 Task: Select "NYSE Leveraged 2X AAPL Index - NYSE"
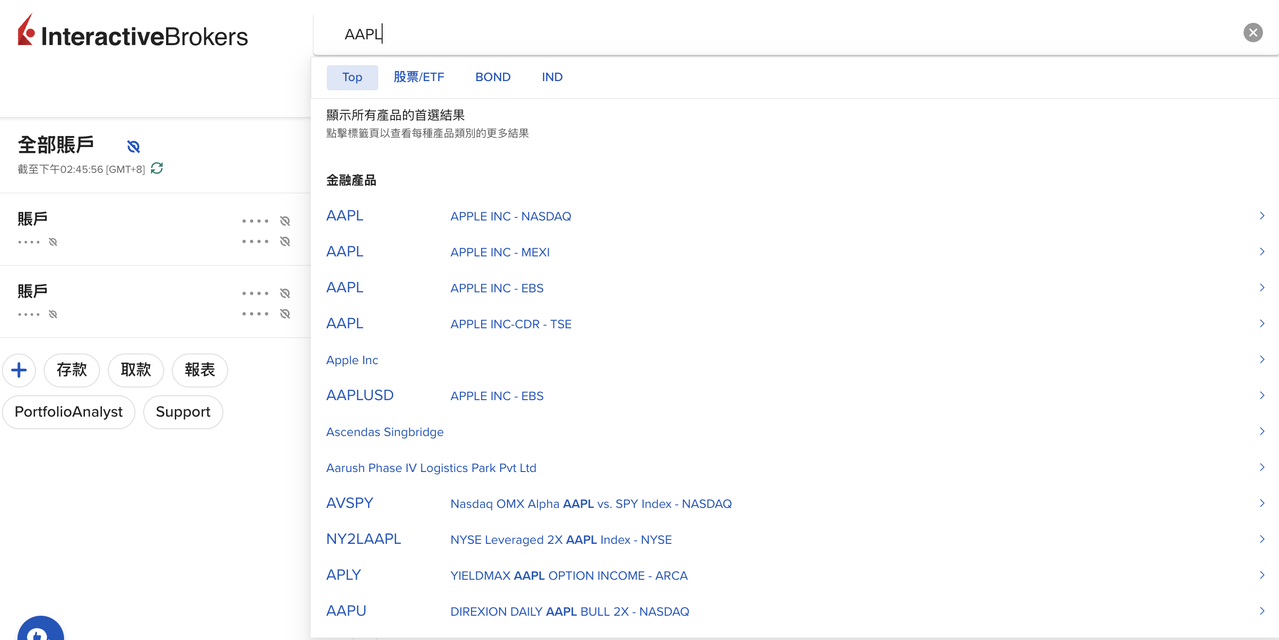(561, 540)
